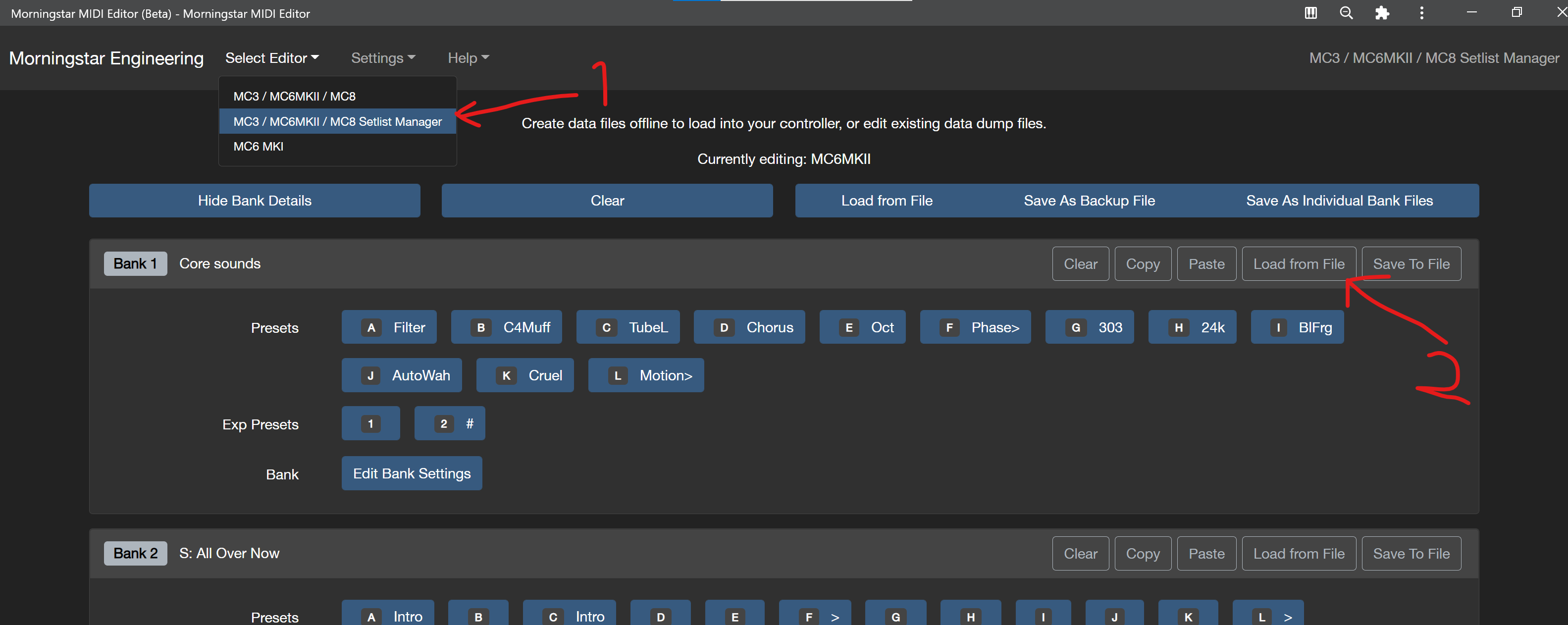Copy Bank 2 S: All Over Now

coord(1143,553)
